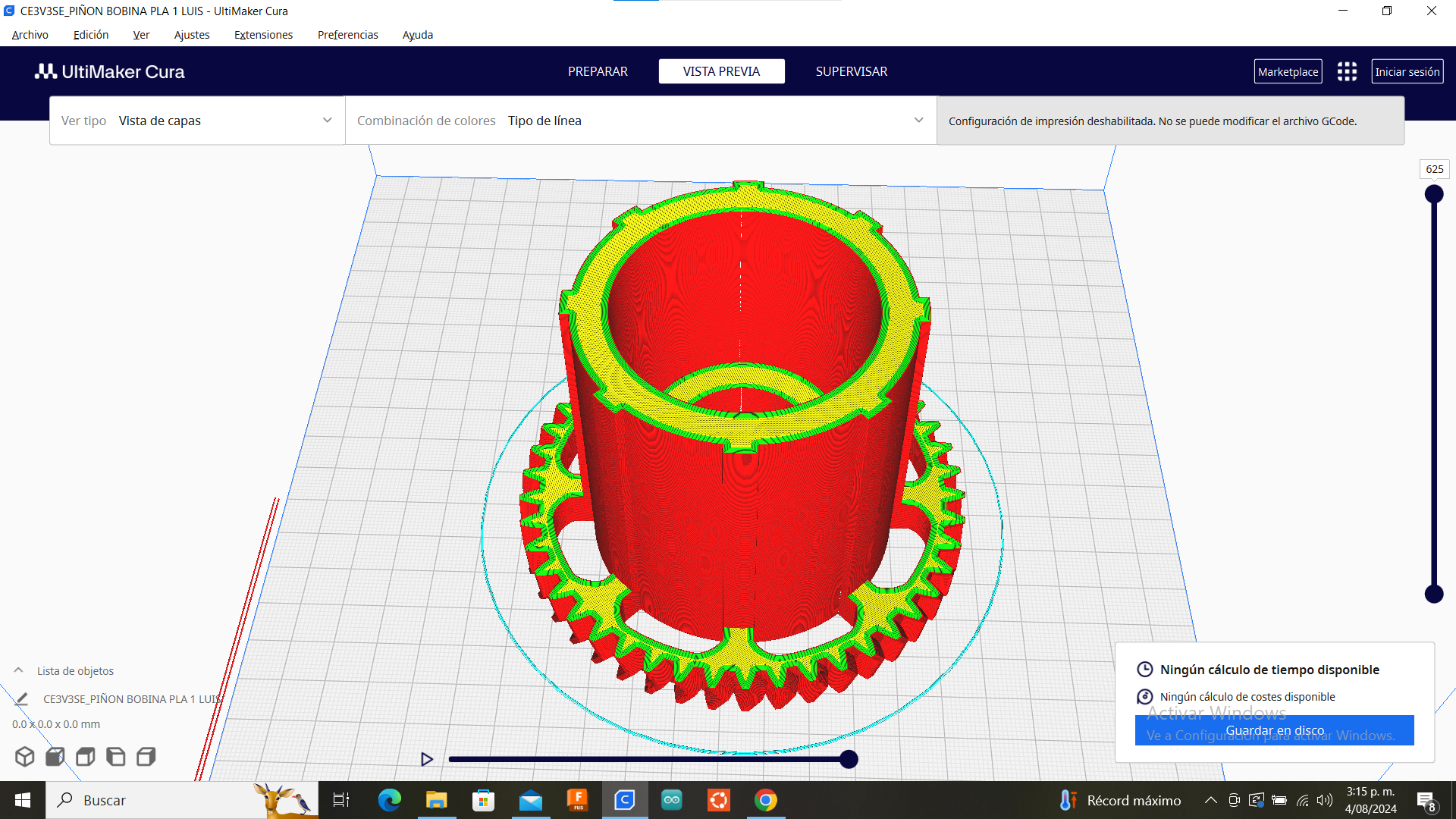Open Windows Start menu

tap(23, 800)
